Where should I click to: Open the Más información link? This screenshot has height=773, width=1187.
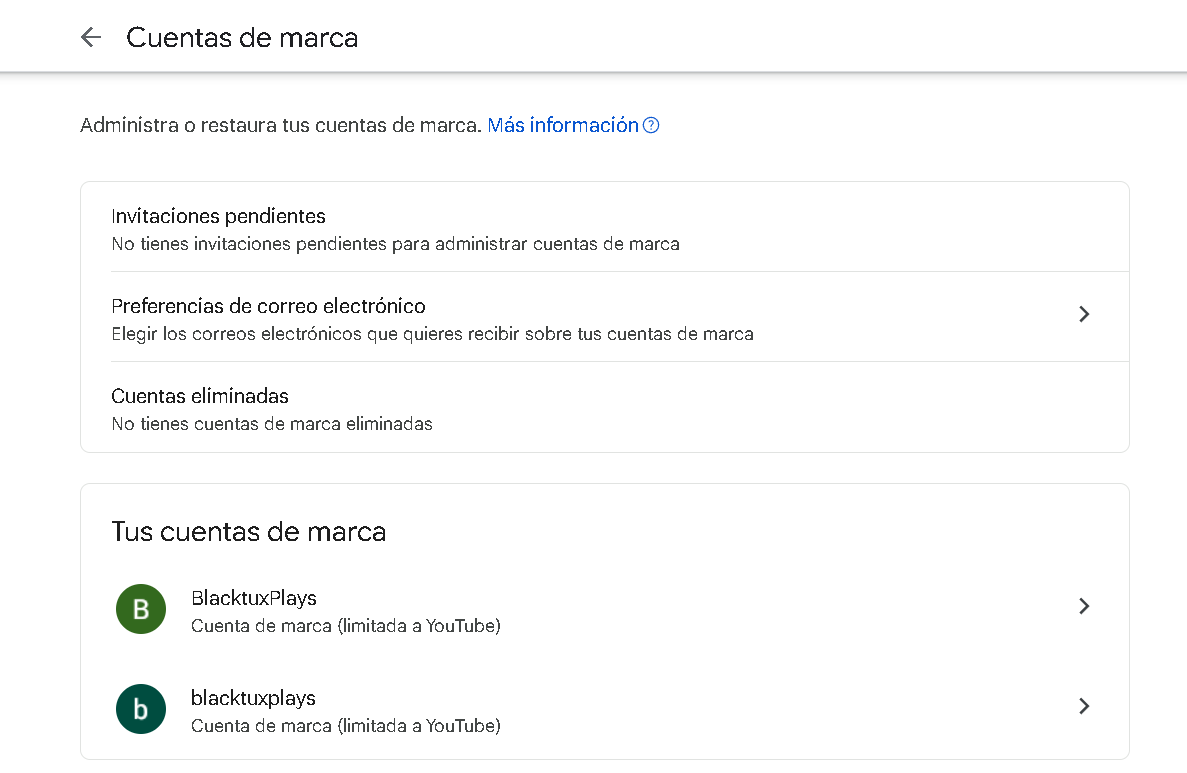click(x=562, y=125)
